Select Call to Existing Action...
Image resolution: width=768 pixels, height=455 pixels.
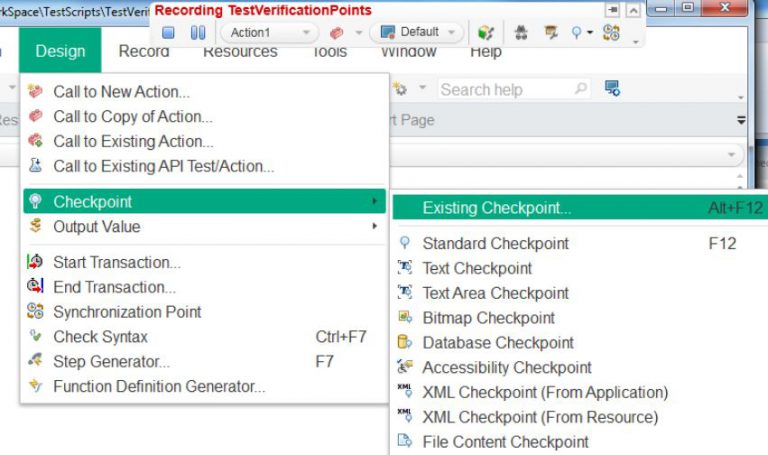click(x=203, y=142)
